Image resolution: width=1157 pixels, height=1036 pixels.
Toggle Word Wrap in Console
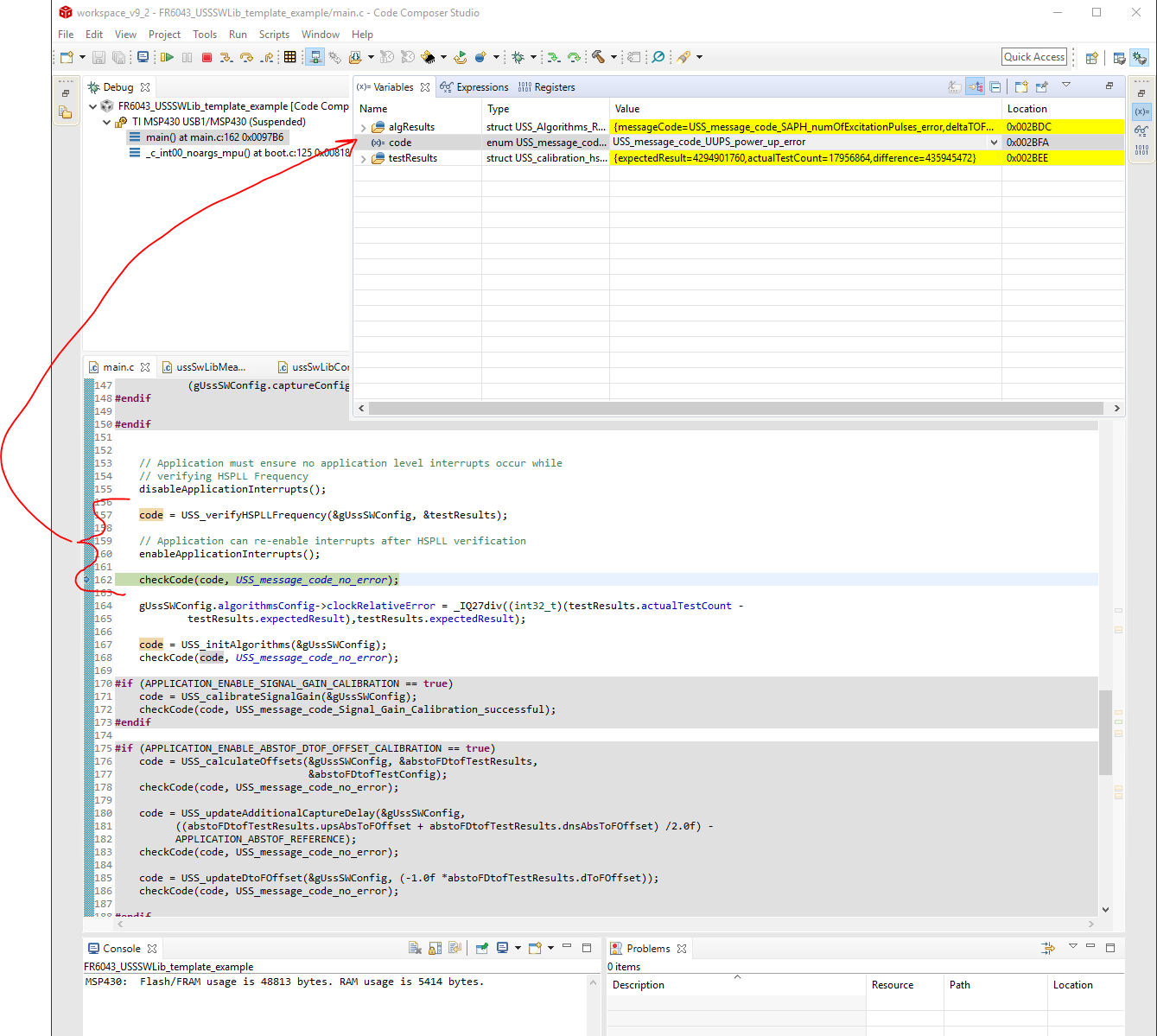tap(455, 948)
